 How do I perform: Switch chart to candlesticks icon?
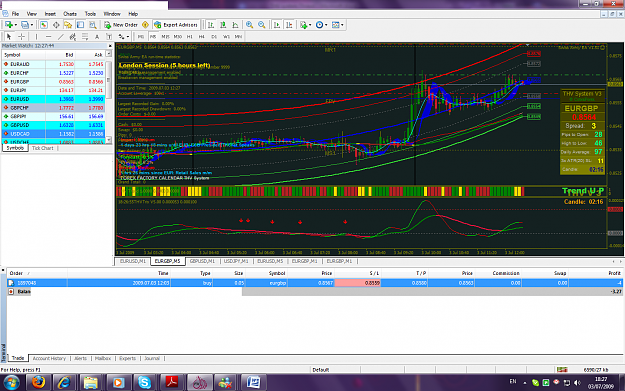pos(223,25)
